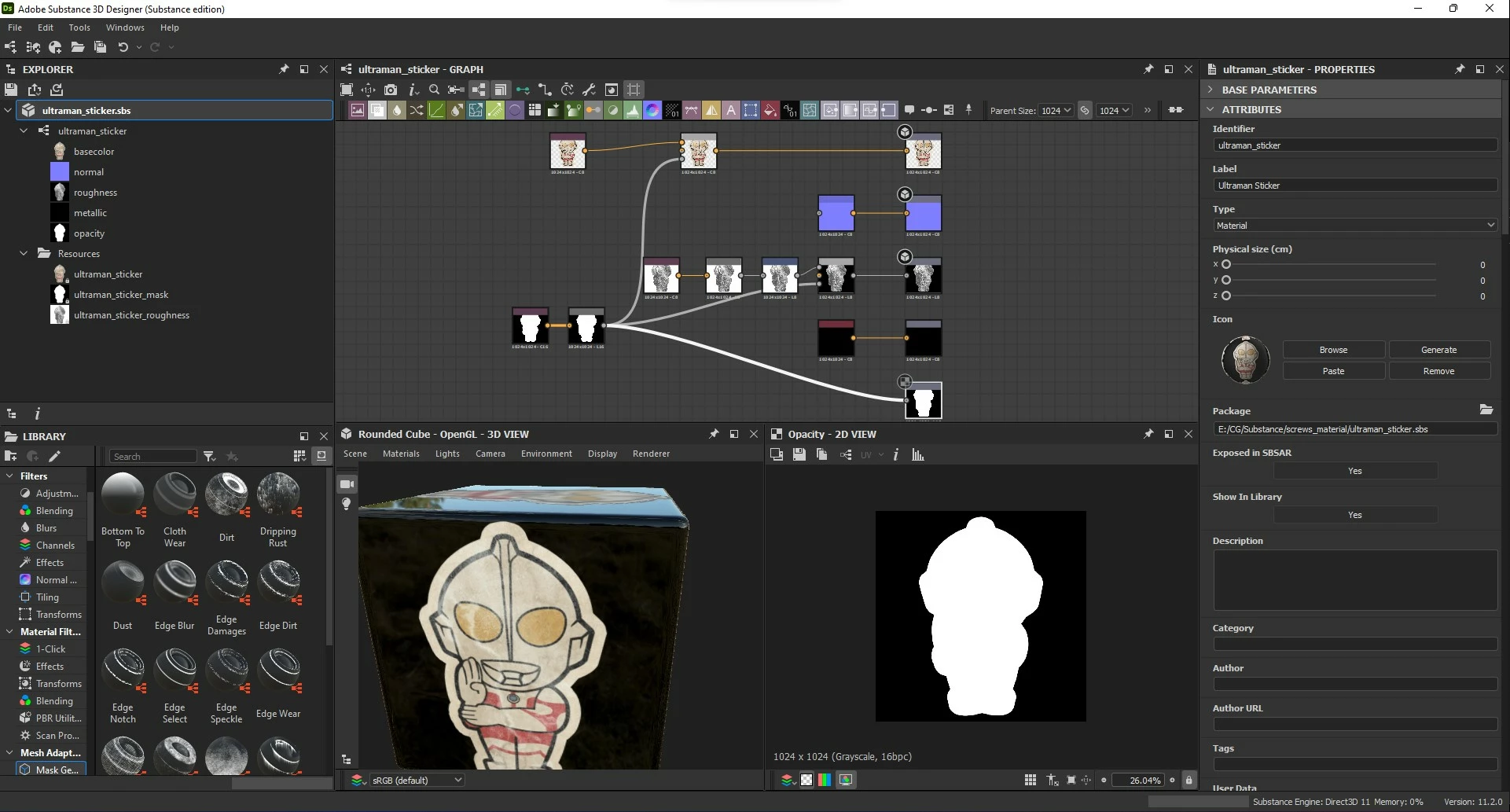
Task: Add a Curve node from the graph toolbar
Action: coord(436,110)
